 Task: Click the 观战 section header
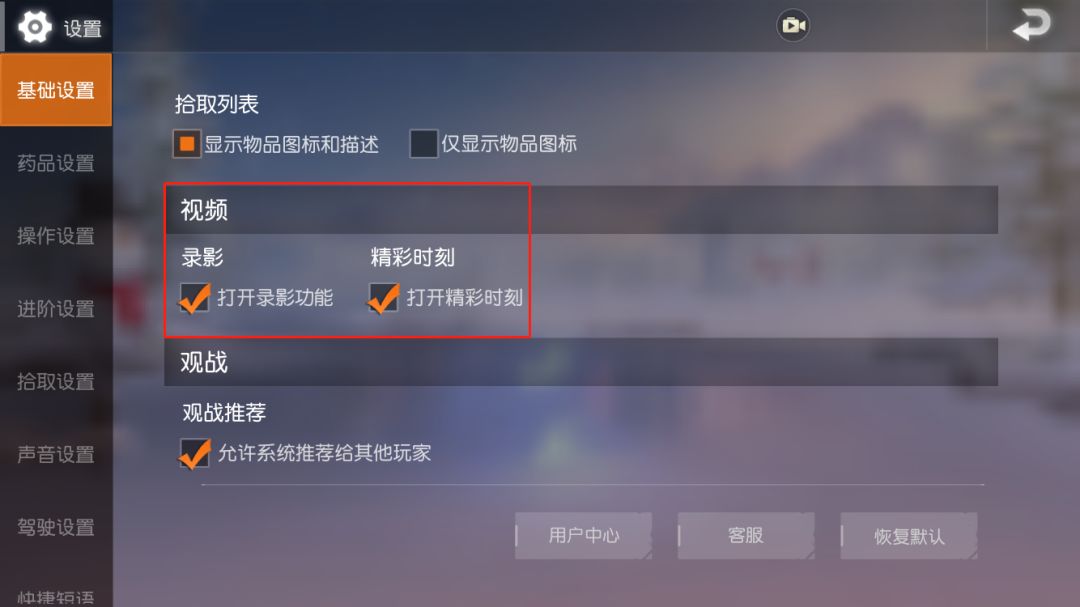(581, 362)
